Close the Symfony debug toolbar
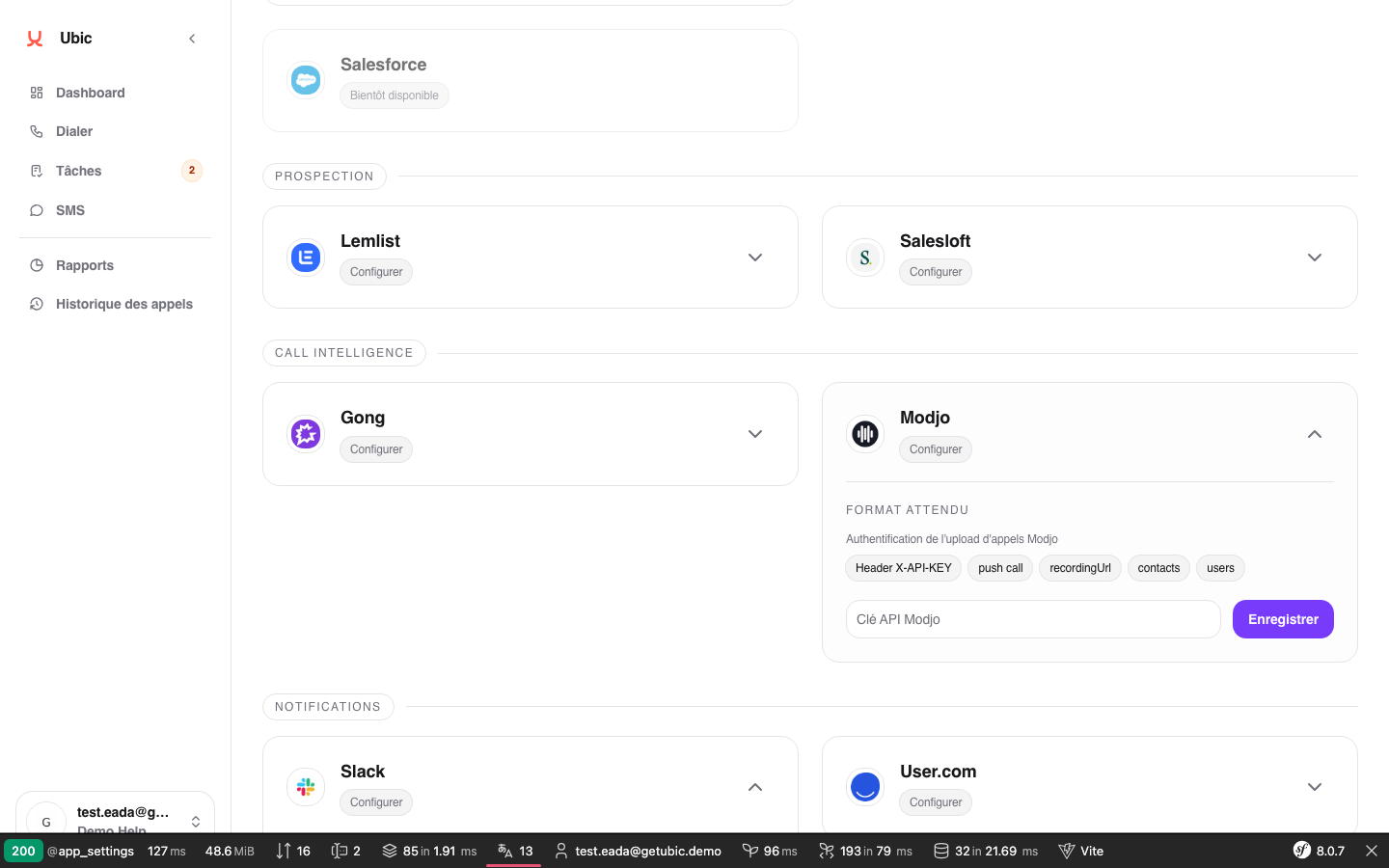 coord(1372,851)
